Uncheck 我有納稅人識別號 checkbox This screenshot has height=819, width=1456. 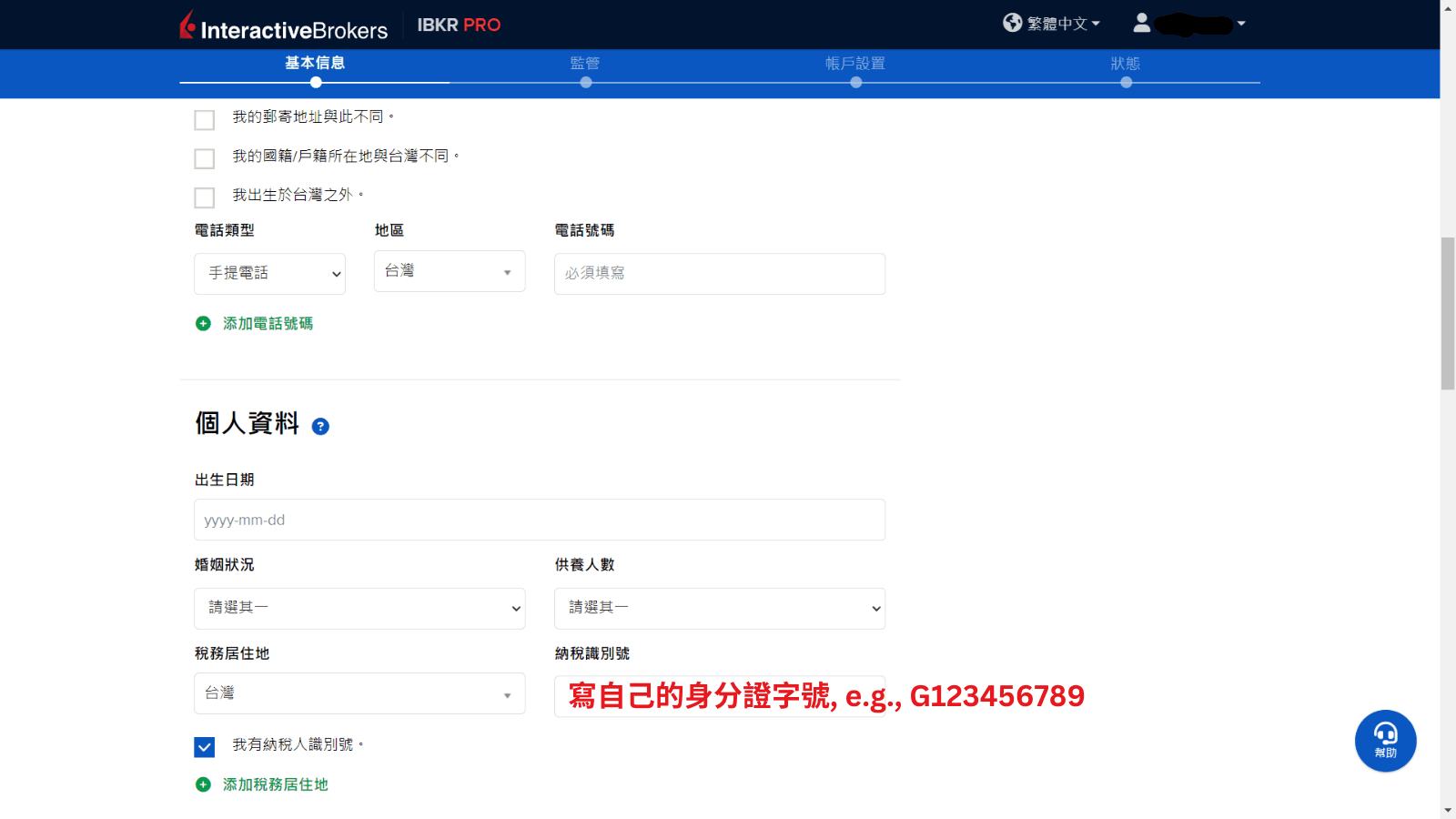point(204,746)
